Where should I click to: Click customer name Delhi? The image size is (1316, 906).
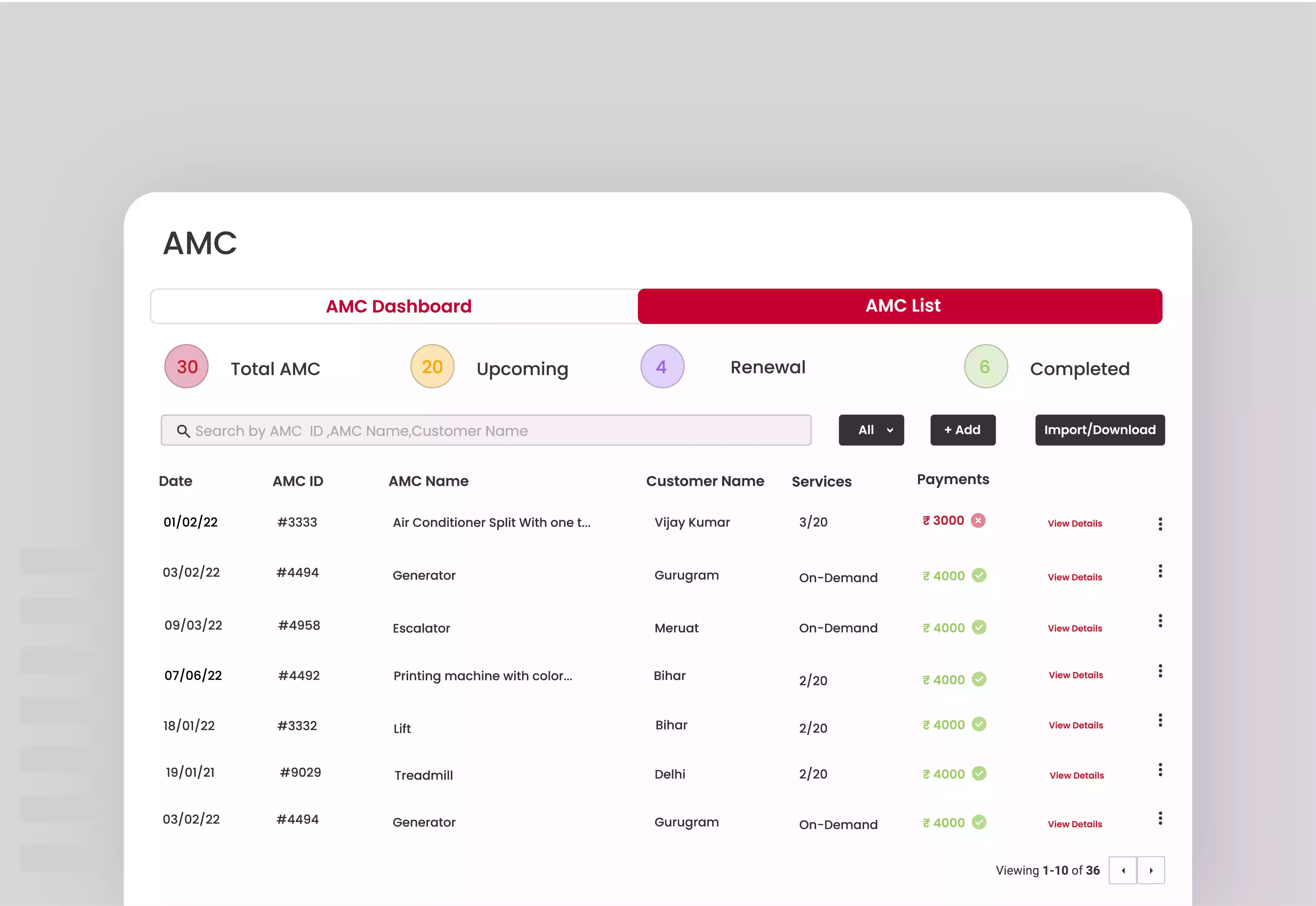670,774
